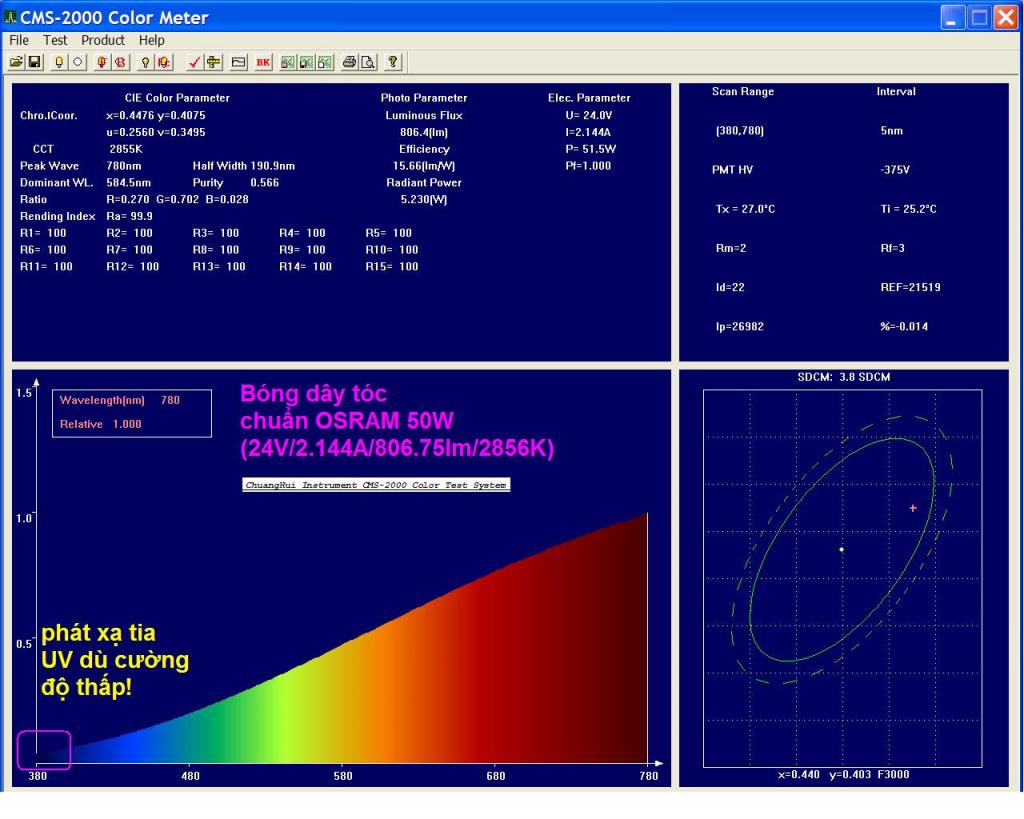Image resolution: width=1024 pixels, height=819 pixels.
Task: Click the yellow light bulb toolbar icon
Action: click(59, 62)
